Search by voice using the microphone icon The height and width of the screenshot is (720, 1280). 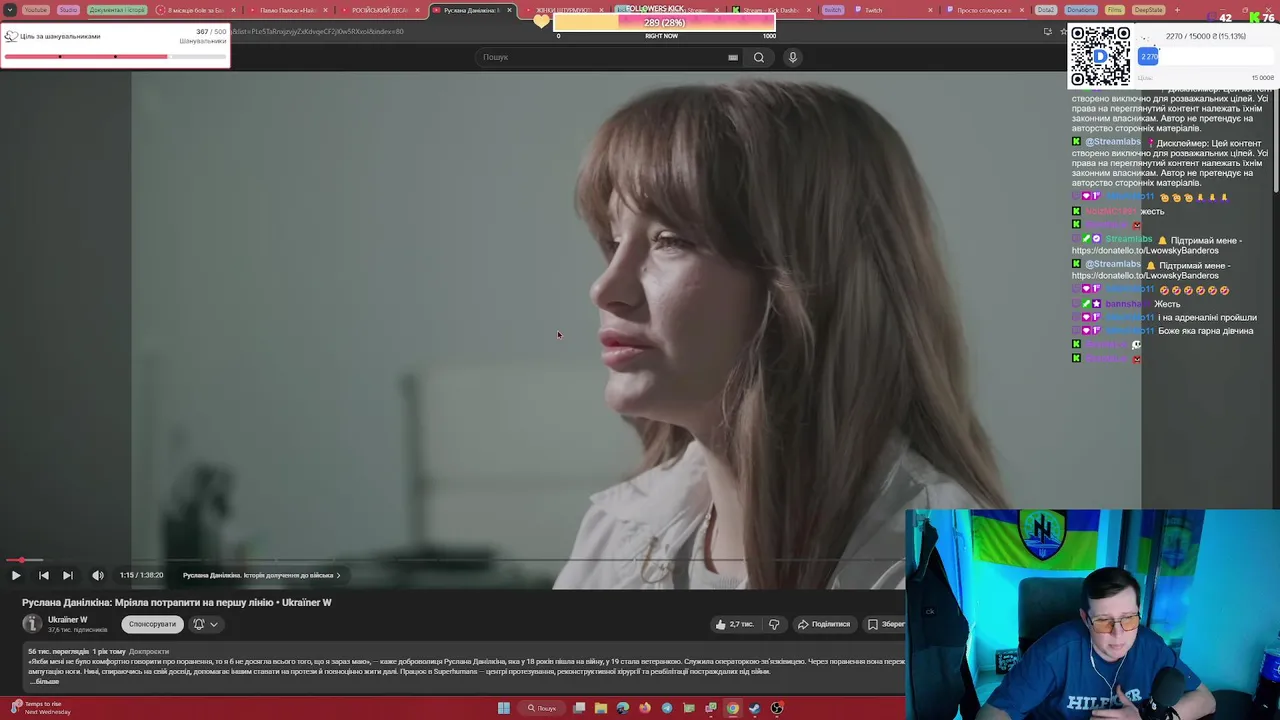(793, 57)
